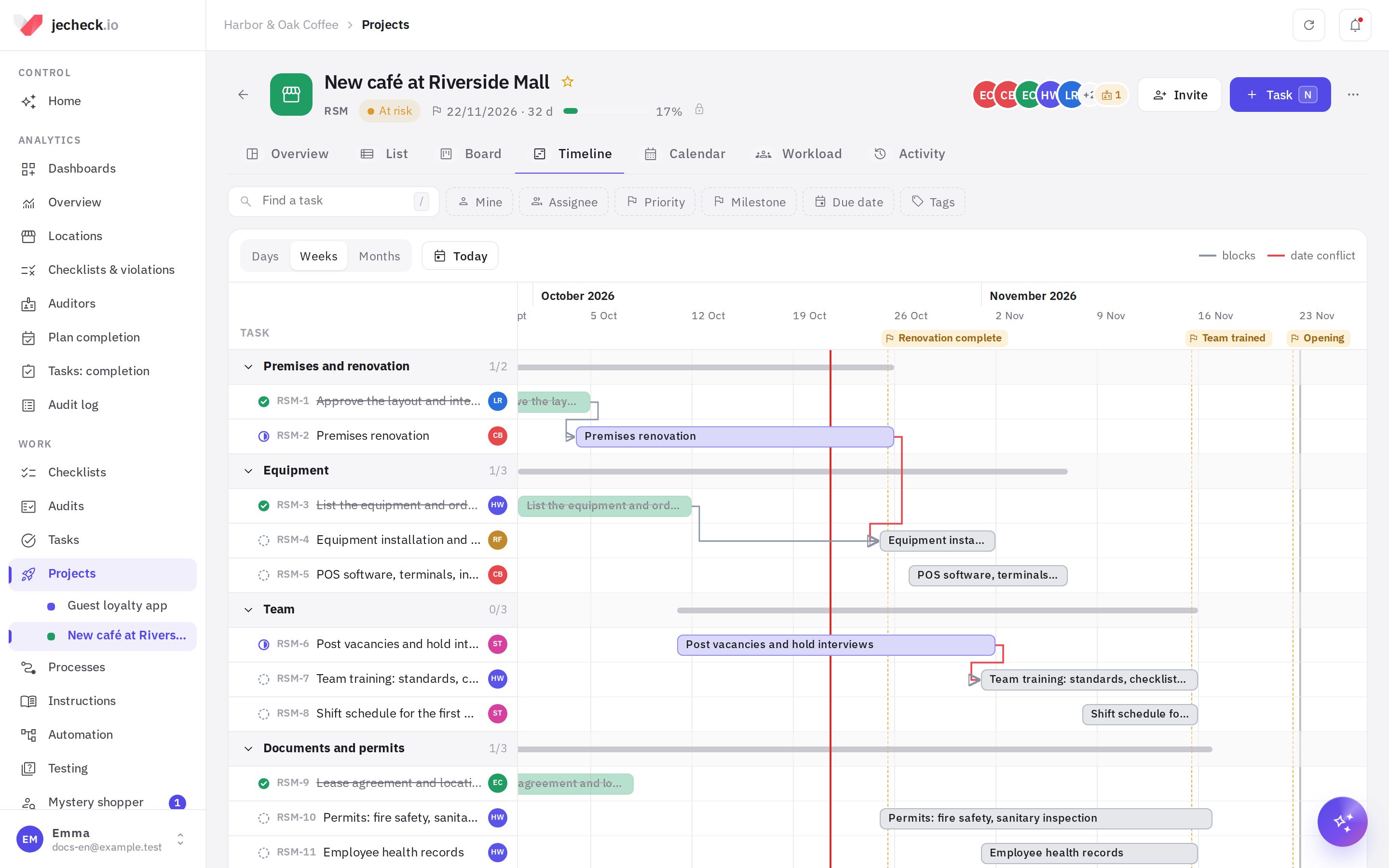Toggle the Mine filter chip
The height and width of the screenshot is (868, 1389).
[x=479, y=202]
